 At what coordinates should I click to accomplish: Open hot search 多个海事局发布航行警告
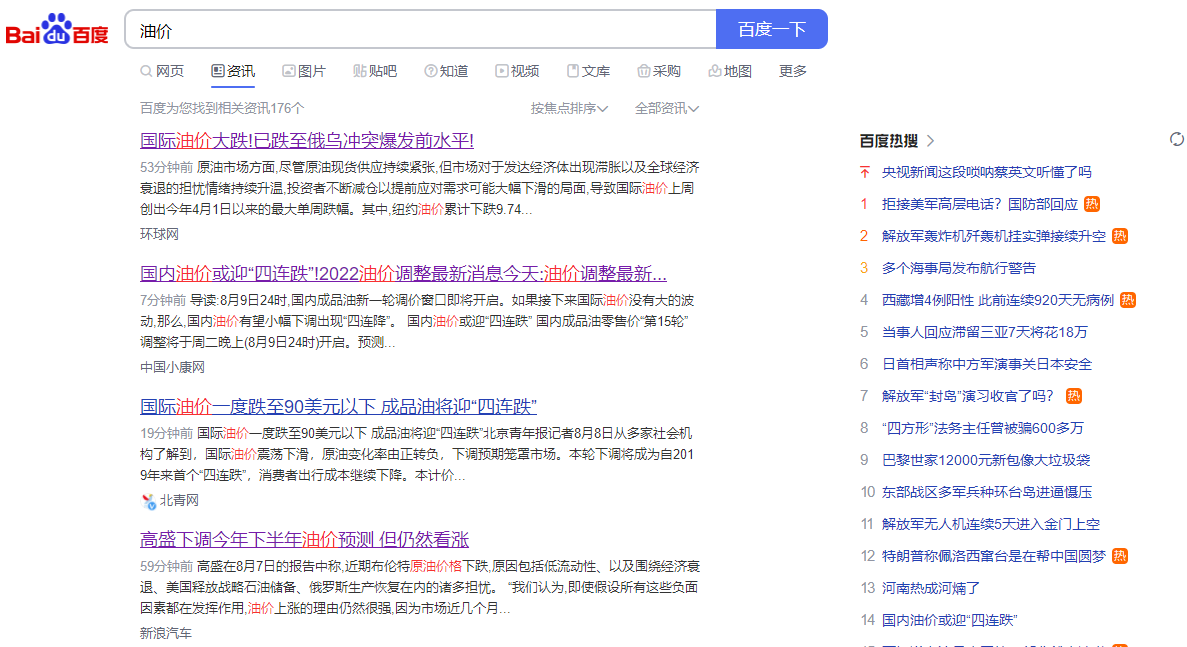959,268
